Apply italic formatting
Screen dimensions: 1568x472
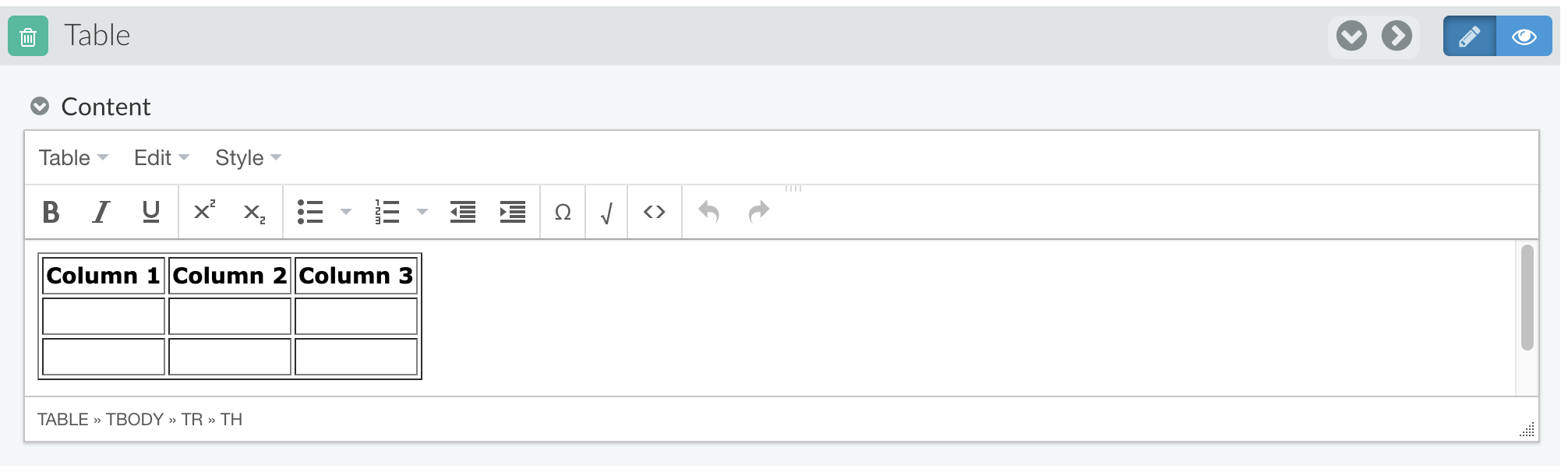click(x=101, y=212)
